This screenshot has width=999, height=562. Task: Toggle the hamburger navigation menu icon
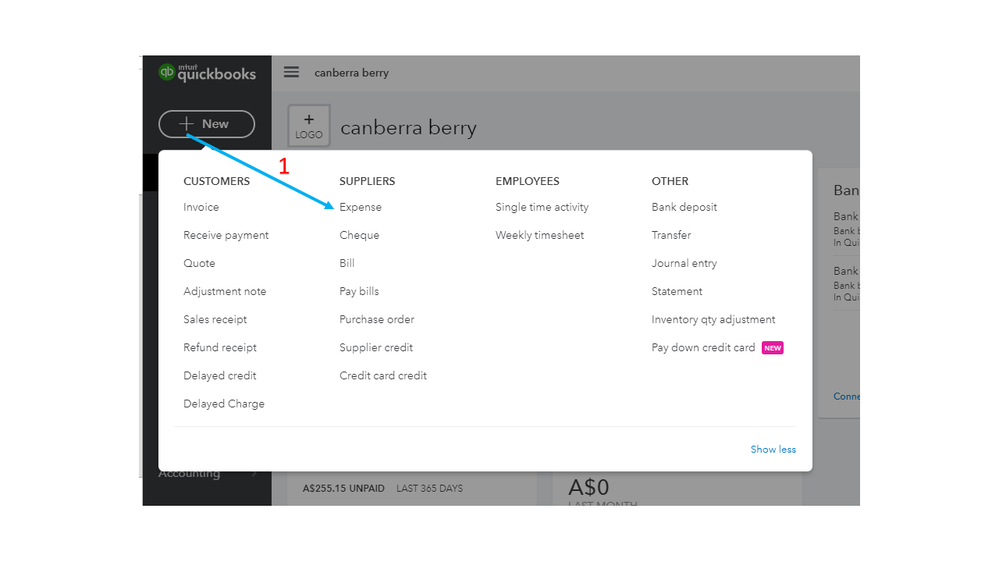[291, 72]
